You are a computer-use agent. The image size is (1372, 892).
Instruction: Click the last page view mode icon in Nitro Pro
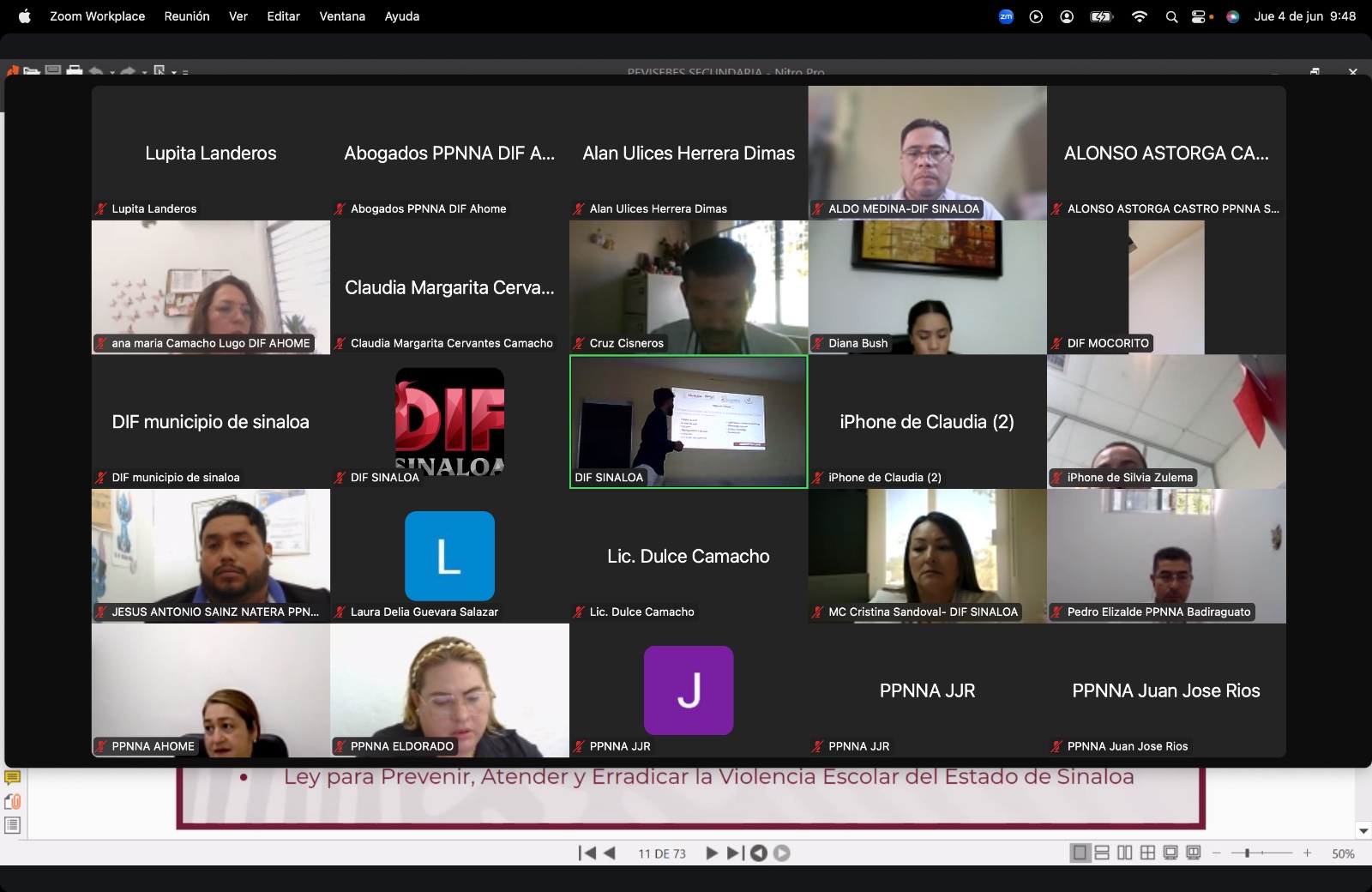pos(1193,853)
